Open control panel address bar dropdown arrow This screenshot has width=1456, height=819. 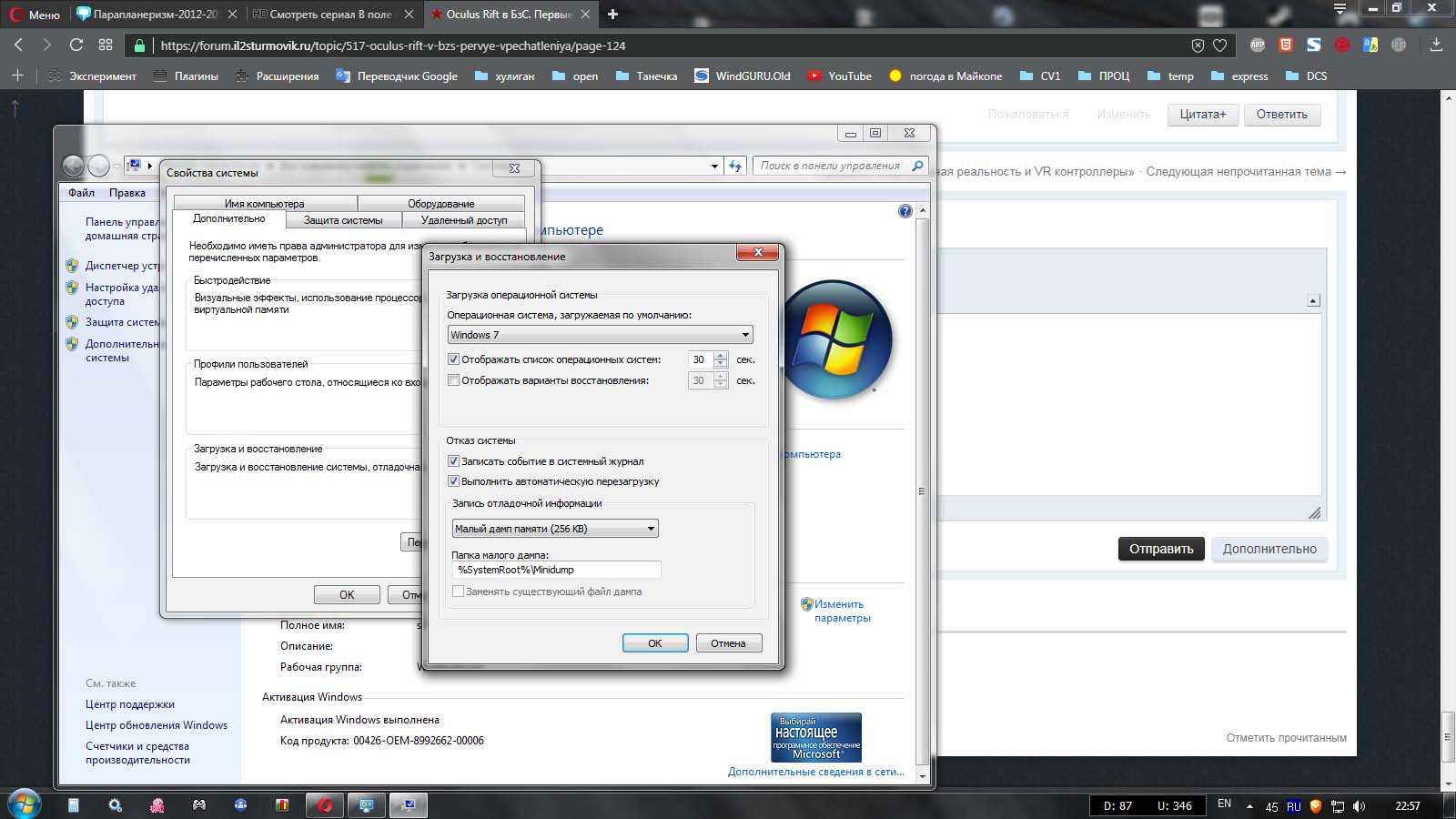[714, 166]
